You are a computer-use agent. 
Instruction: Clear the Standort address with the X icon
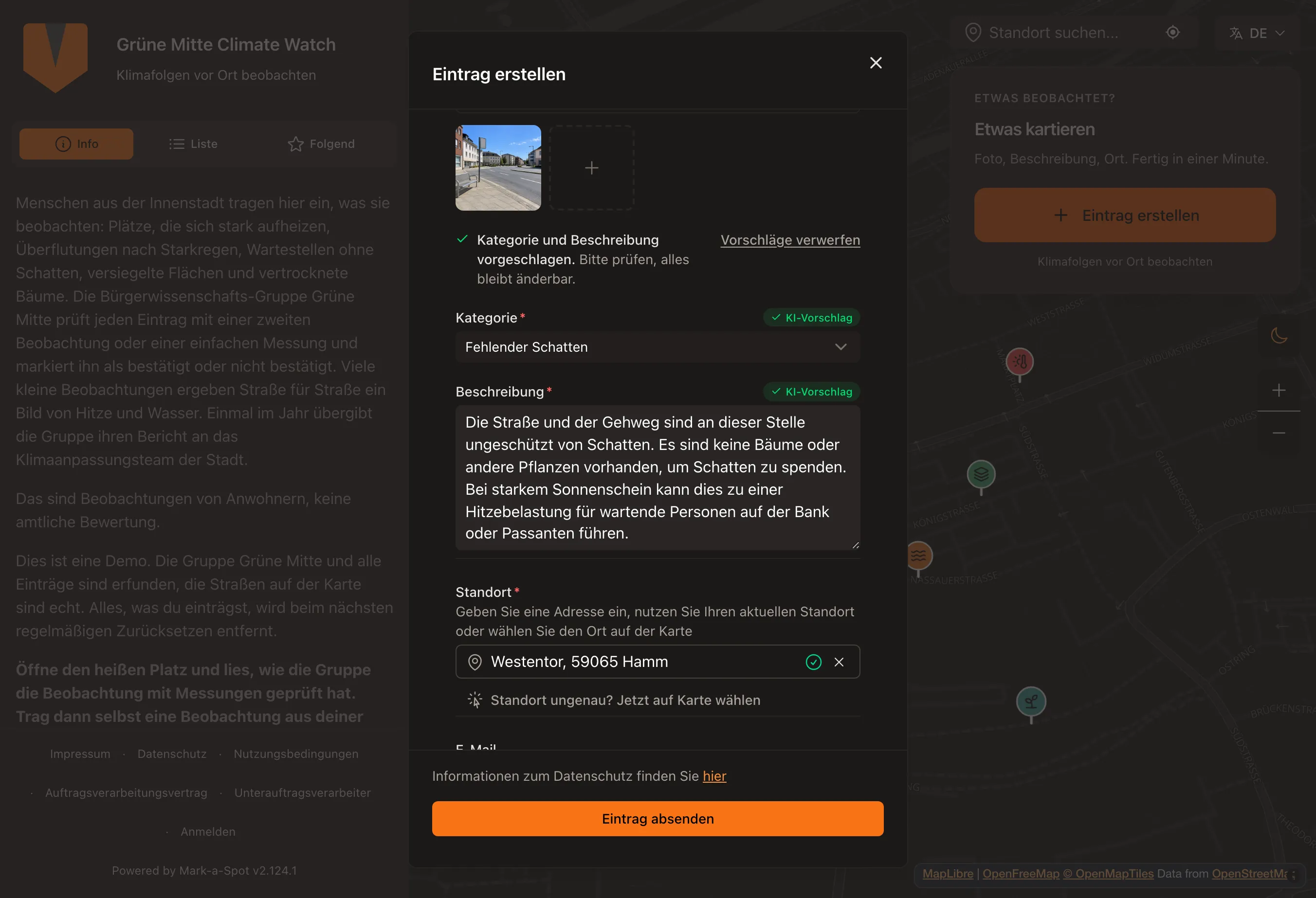click(x=839, y=662)
